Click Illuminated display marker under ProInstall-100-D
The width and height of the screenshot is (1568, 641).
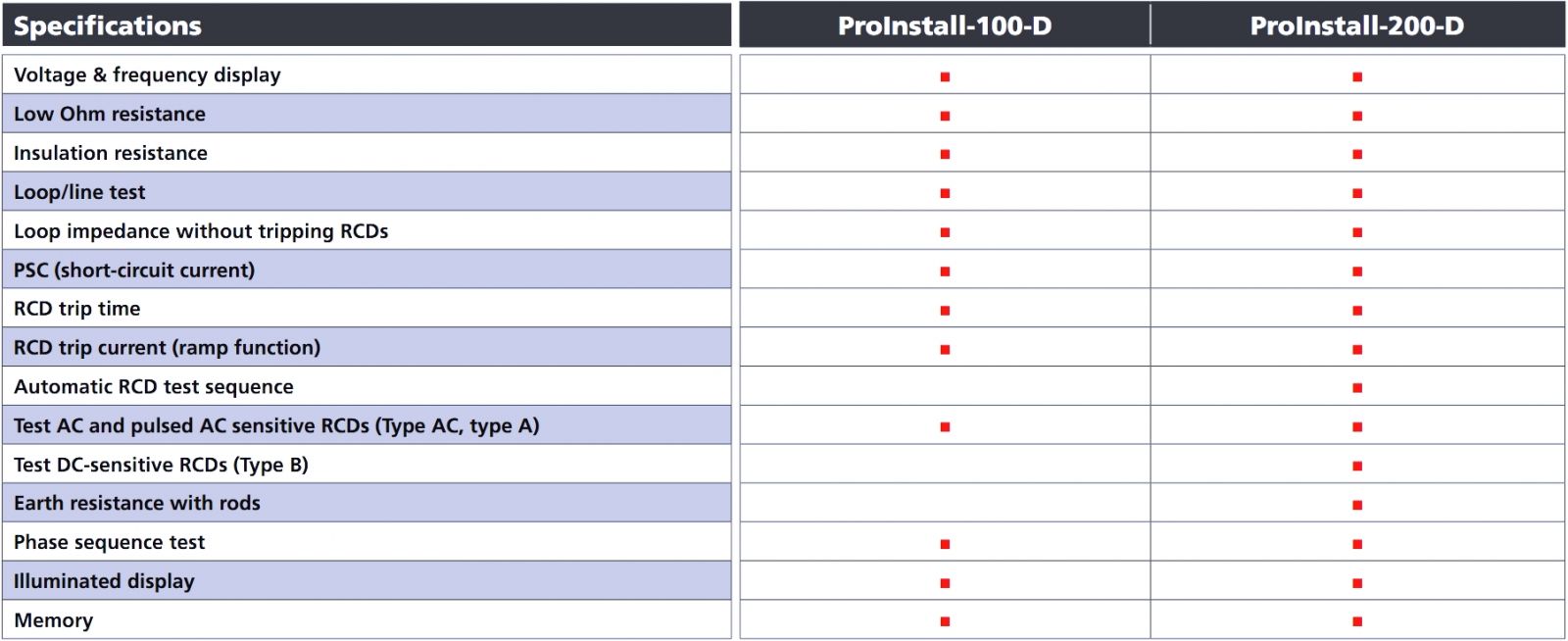pyautogui.click(x=945, y=583)
